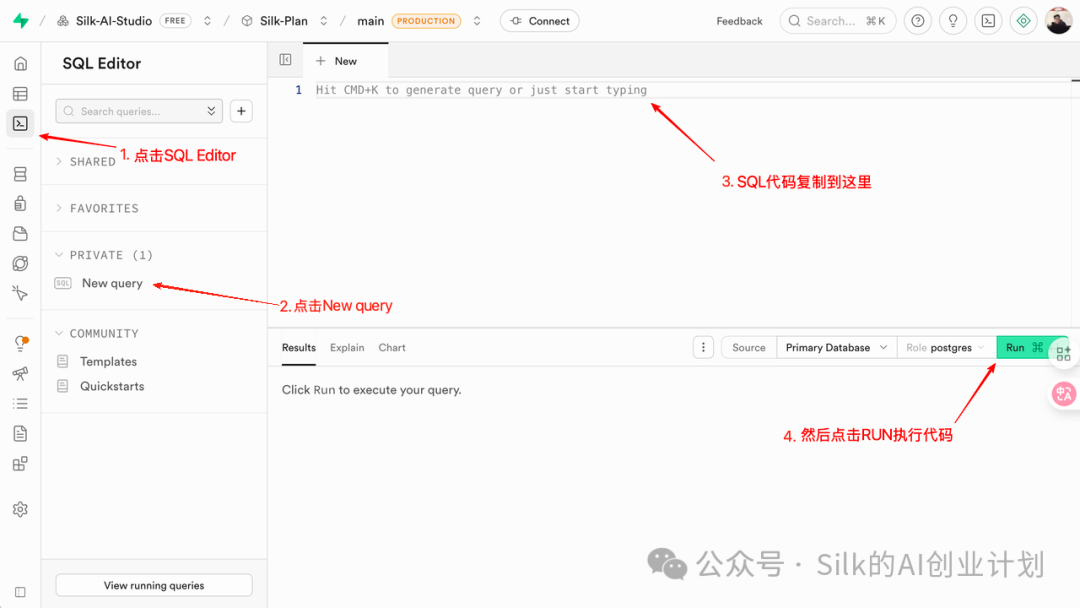Switch to the Chart tab
The height and width of the screenshot is (608, 1080).
coord(392,348)
